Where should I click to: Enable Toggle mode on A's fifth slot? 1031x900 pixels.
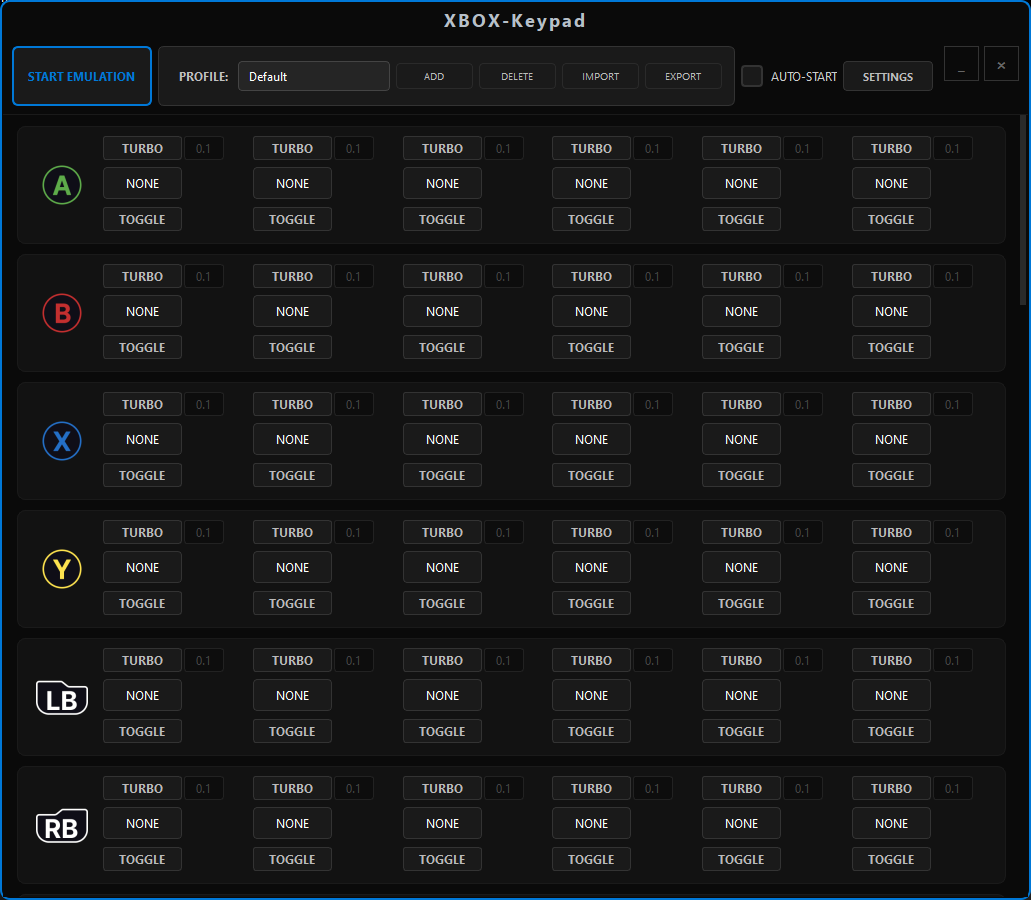tap(741, 220)
